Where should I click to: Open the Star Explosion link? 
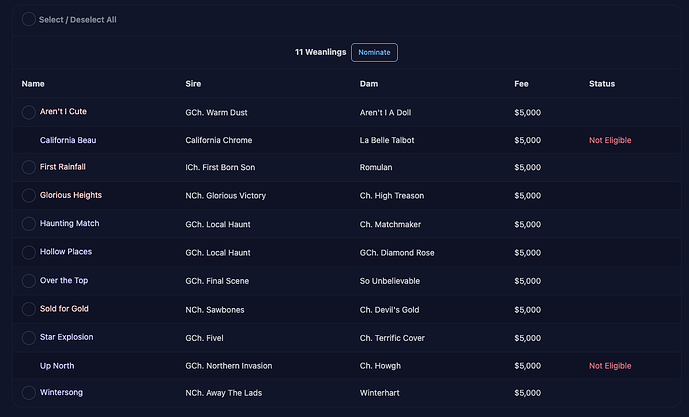coord(66,337)
